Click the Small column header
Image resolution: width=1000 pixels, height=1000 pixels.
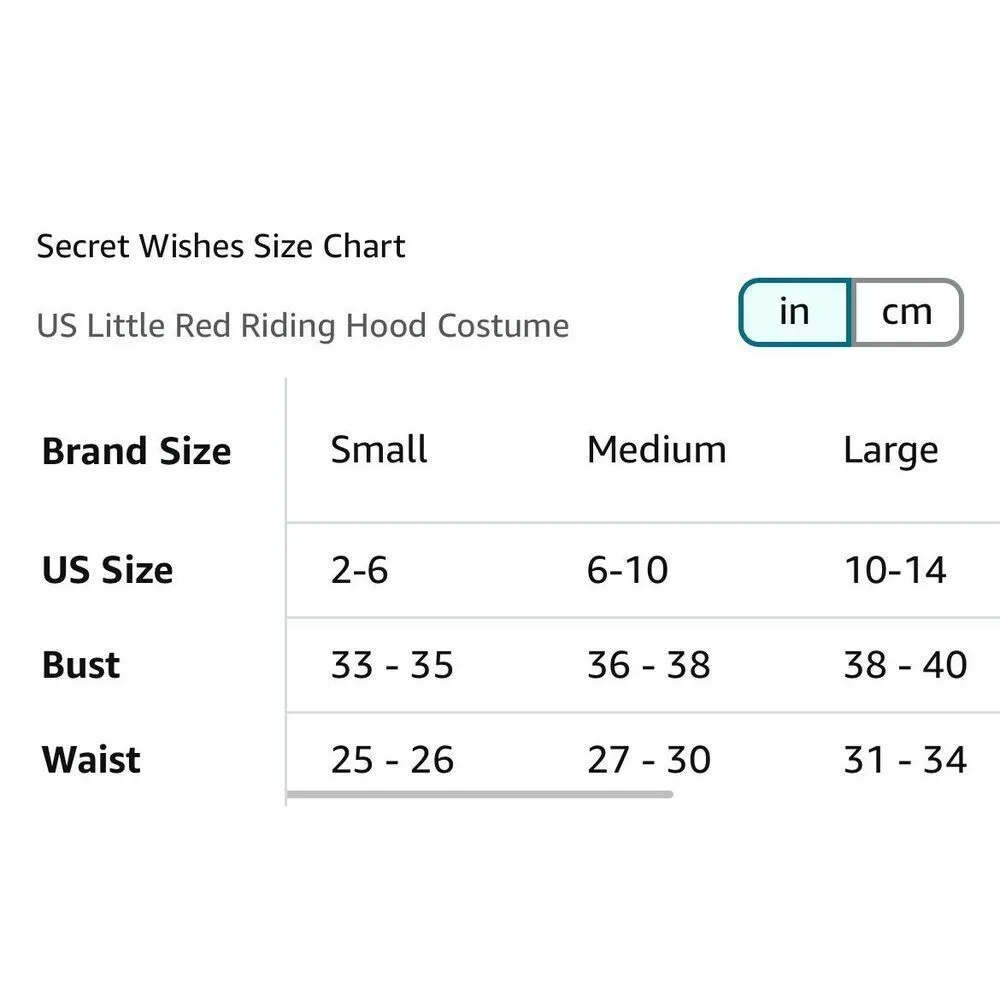pos(377,450)
